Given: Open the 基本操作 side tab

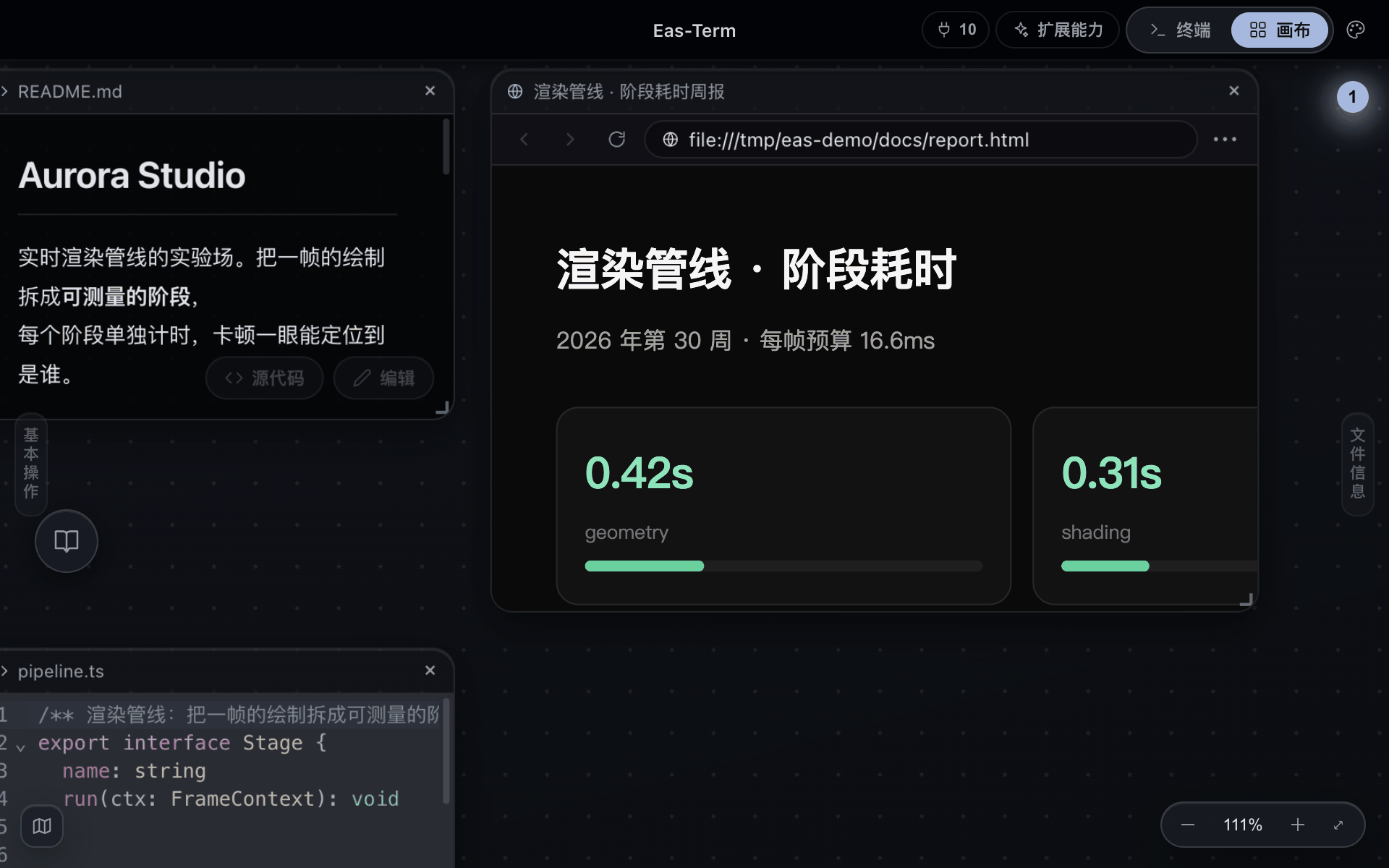Looking at the screenshot, I should 30,464.
